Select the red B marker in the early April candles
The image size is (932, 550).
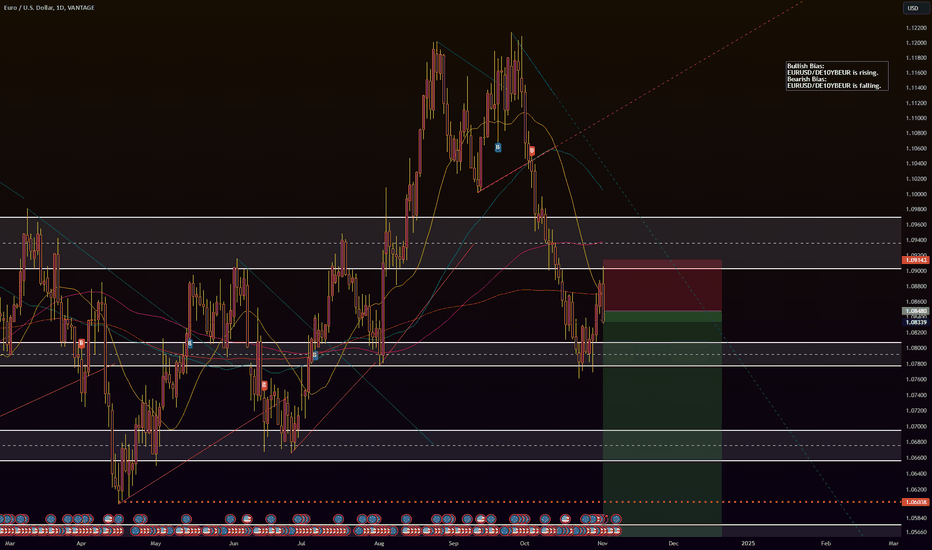point(81,343)
